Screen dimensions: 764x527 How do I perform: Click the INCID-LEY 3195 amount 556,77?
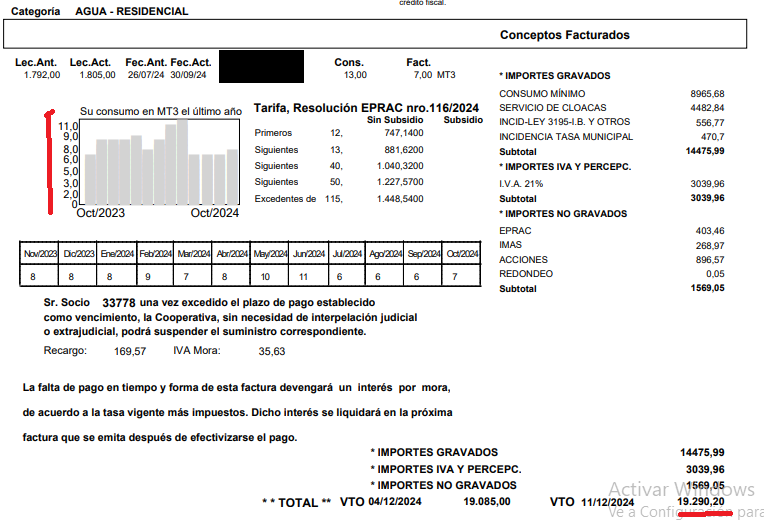[x=710, y=123]
